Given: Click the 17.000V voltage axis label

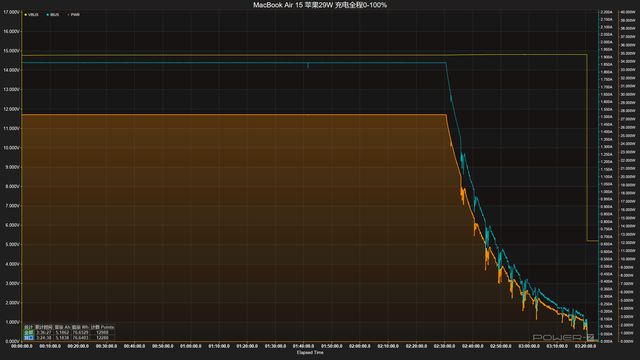Looking at the screenshot, I should (11, 12).
